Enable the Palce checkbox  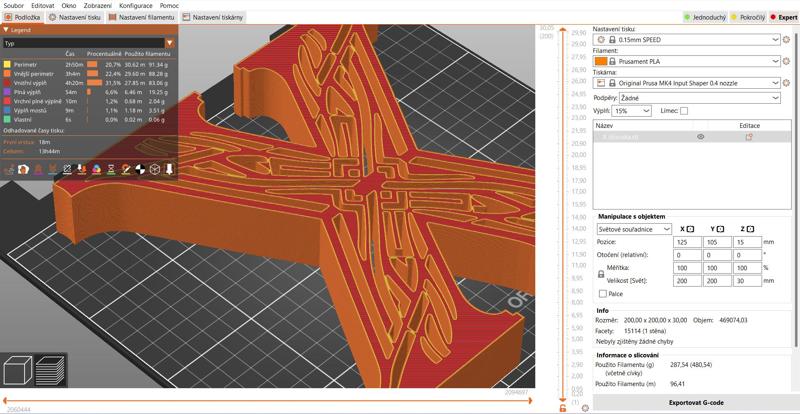pyautogui.click(x=601, y=294)
